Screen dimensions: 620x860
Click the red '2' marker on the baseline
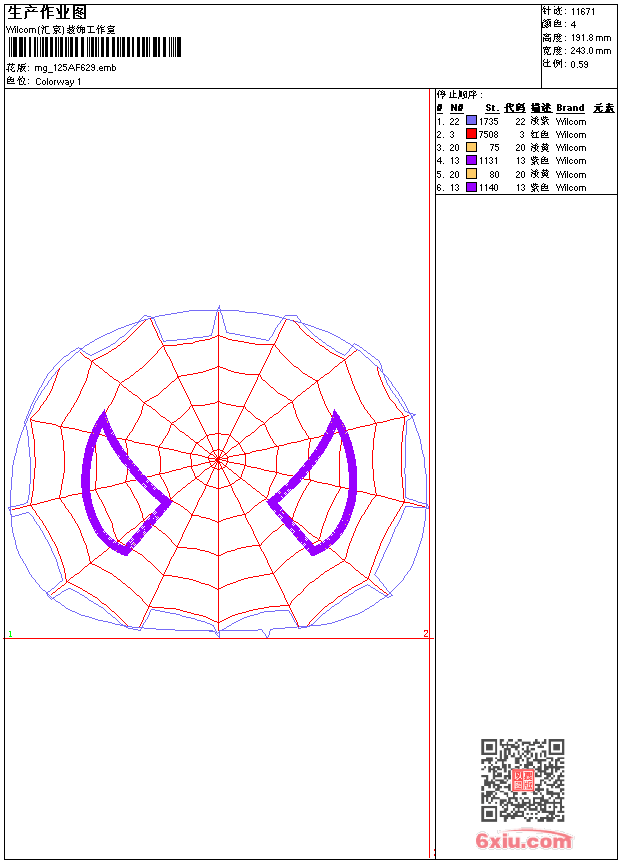click(x=425, y=633)
